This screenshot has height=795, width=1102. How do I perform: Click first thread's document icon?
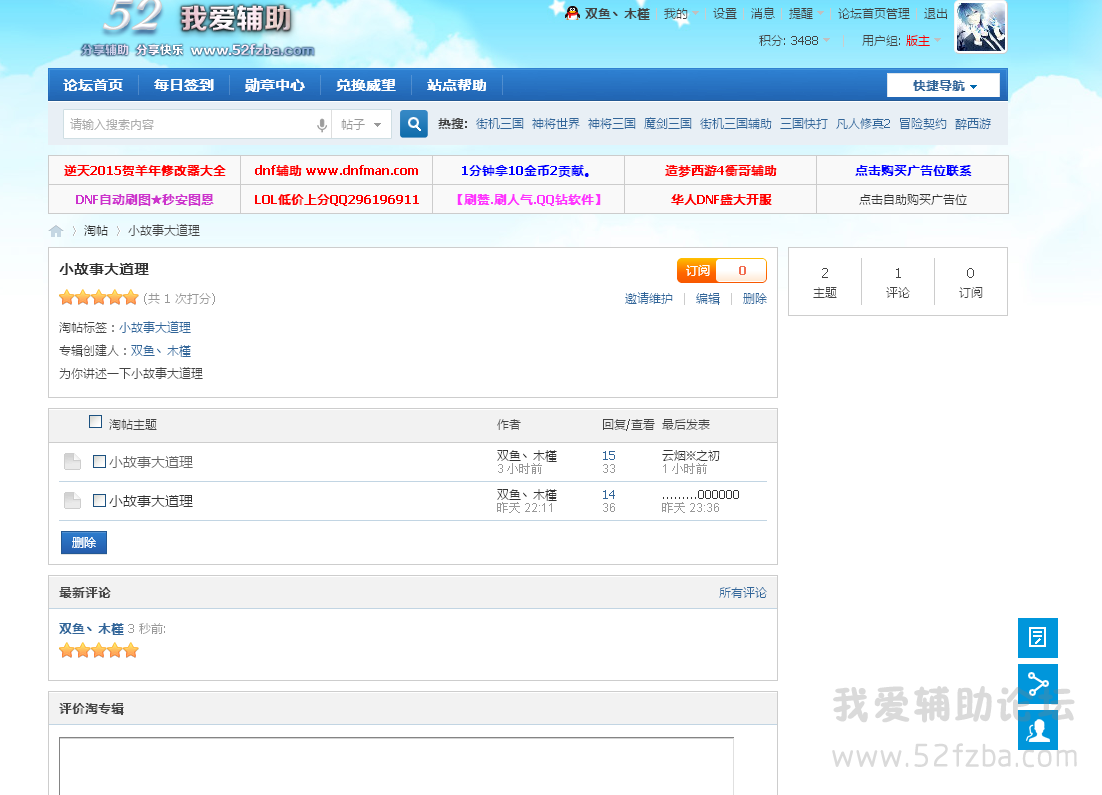(x=72, y=462)
